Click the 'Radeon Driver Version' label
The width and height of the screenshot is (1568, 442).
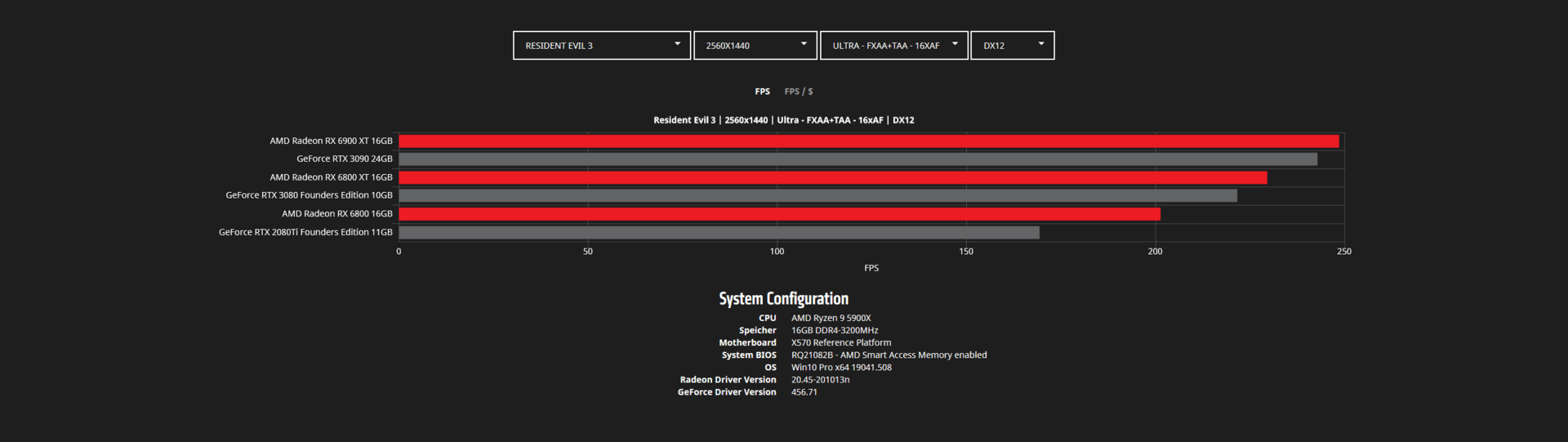(x=728, y=380)
